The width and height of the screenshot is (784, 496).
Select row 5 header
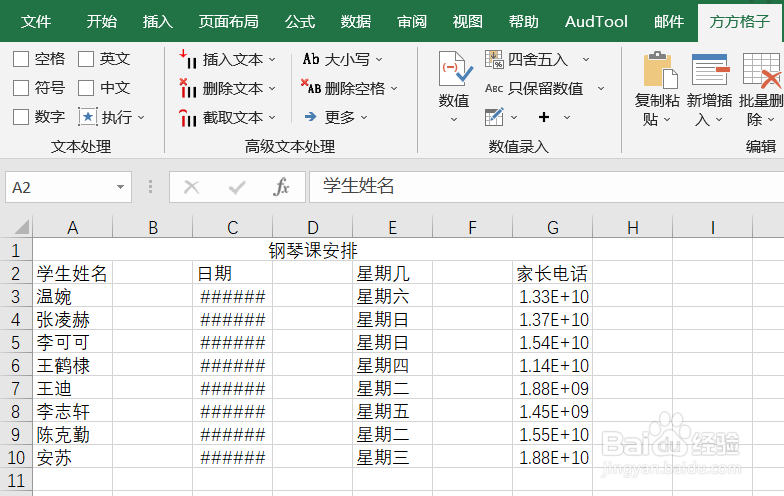(16, 342)
